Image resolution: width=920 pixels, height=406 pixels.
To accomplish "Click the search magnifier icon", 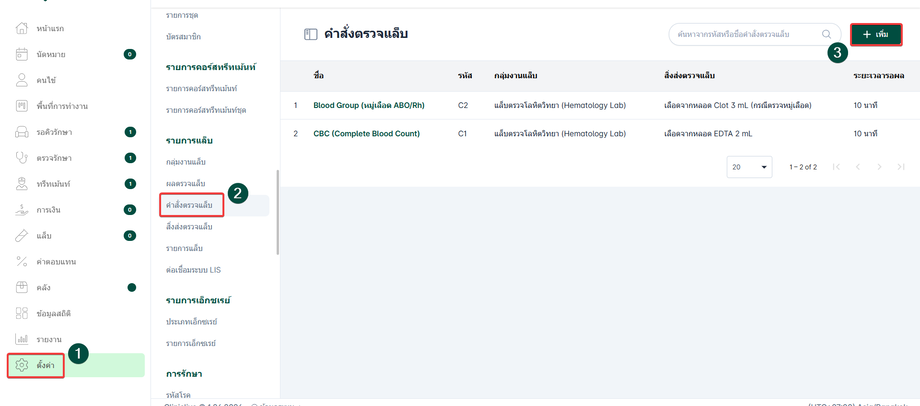I will coord(826,35).
